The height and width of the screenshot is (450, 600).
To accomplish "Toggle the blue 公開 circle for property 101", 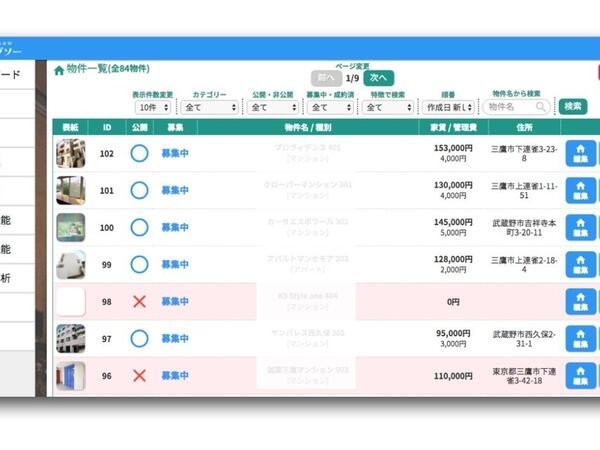I will click(x=139, y=190).
